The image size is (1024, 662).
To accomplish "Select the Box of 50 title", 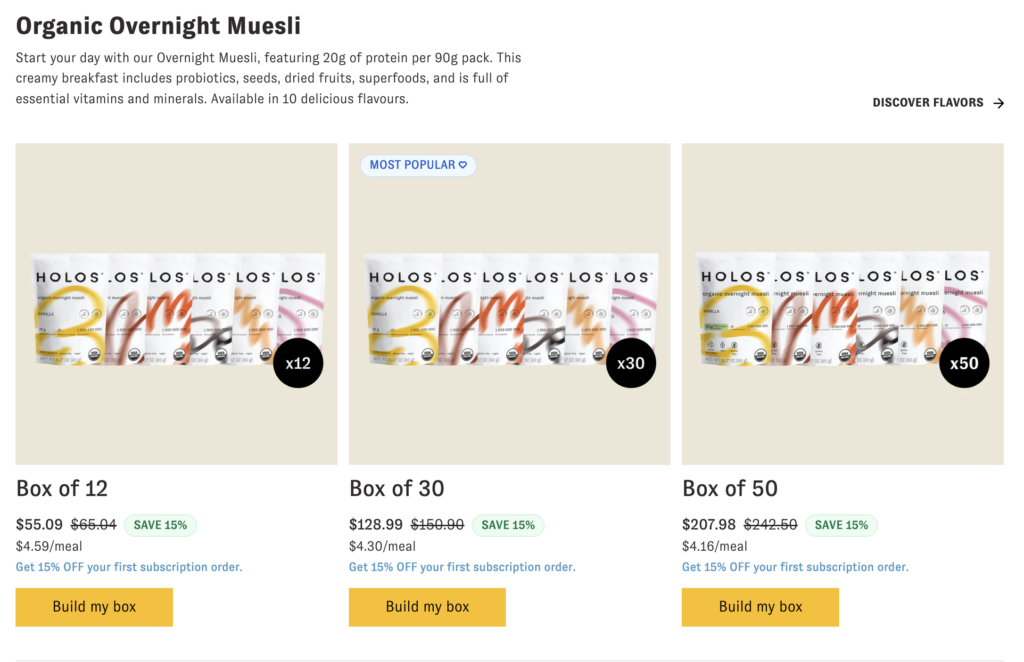I will click(730, 489).
